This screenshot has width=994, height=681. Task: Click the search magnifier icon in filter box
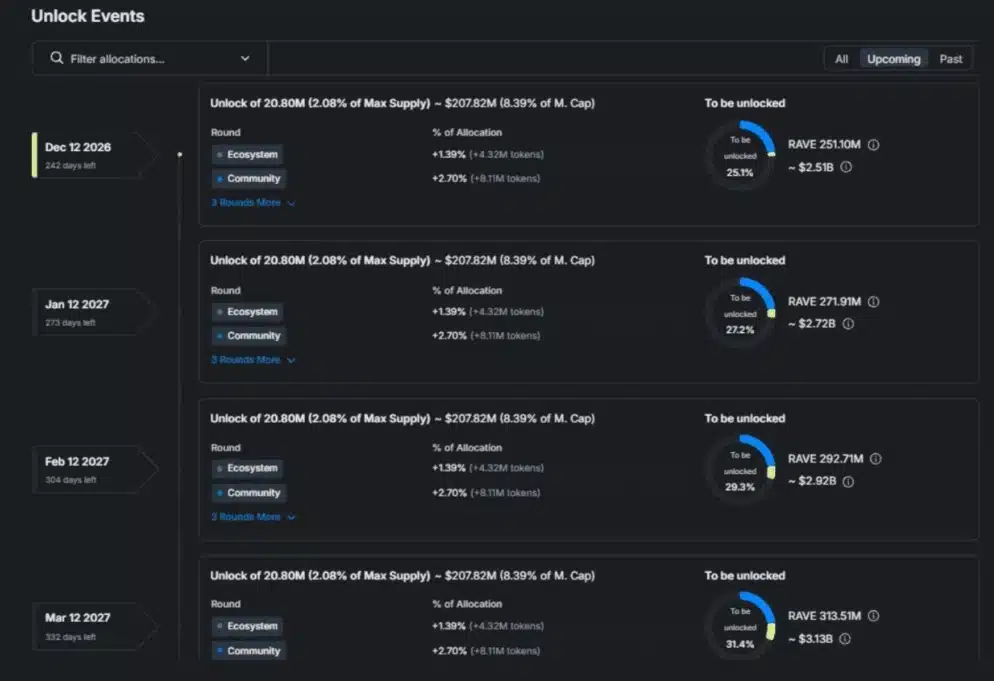tap(56, 59)
